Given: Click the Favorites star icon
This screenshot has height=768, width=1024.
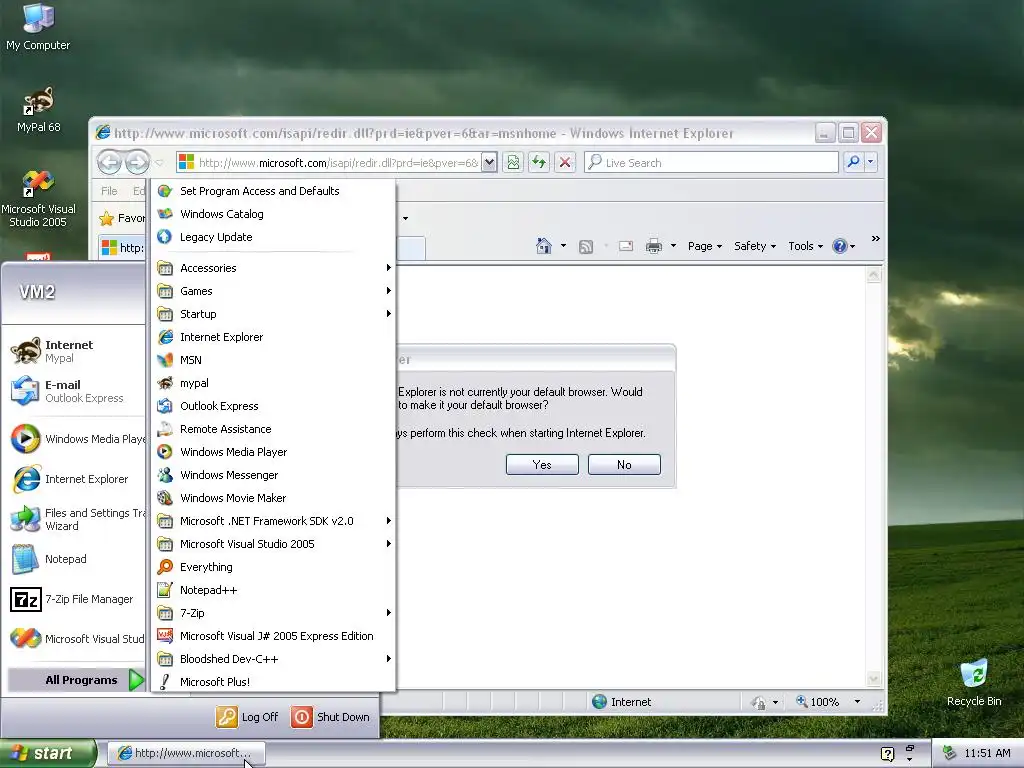Looking at the screenshot, I should pos(106,218).
